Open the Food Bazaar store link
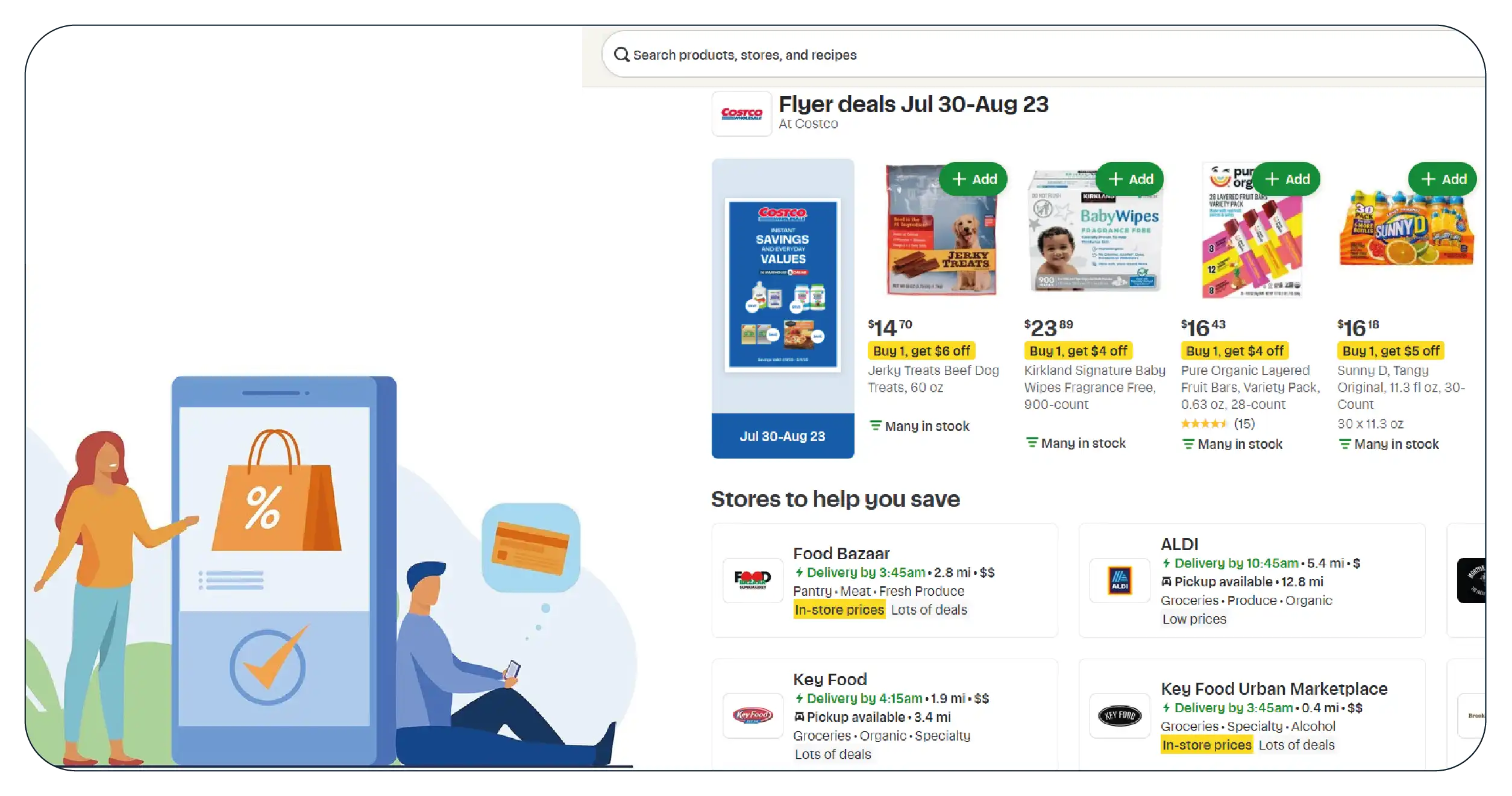1512x796 pixels. tap(841, 553)
